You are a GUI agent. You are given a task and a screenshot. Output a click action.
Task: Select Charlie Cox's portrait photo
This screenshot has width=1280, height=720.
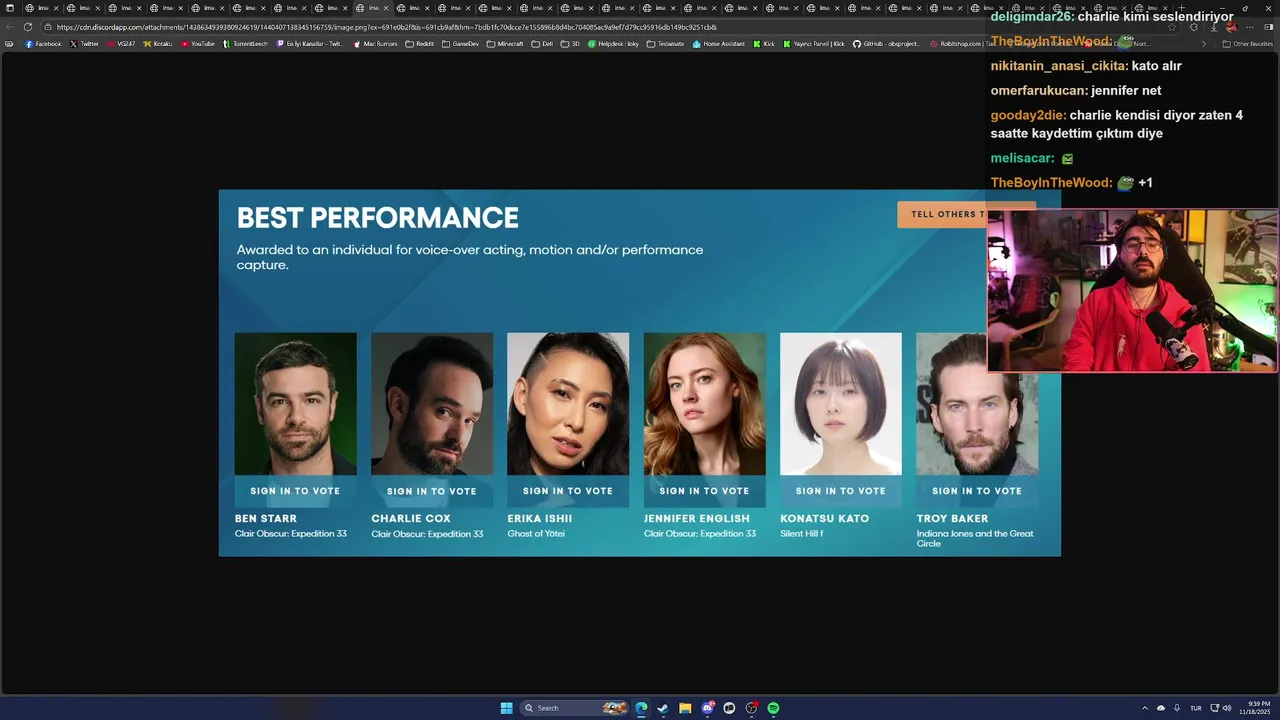(x=432, y=404)
